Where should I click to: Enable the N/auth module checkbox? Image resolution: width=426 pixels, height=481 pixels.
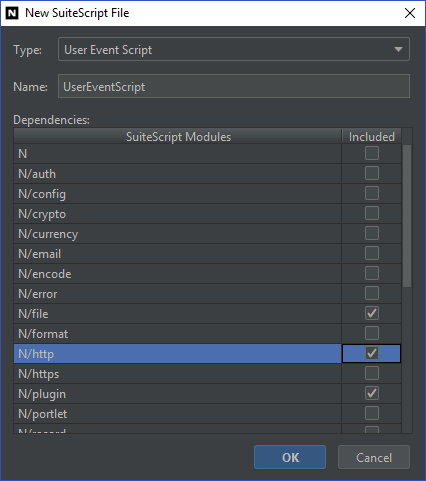click(372, 173)
